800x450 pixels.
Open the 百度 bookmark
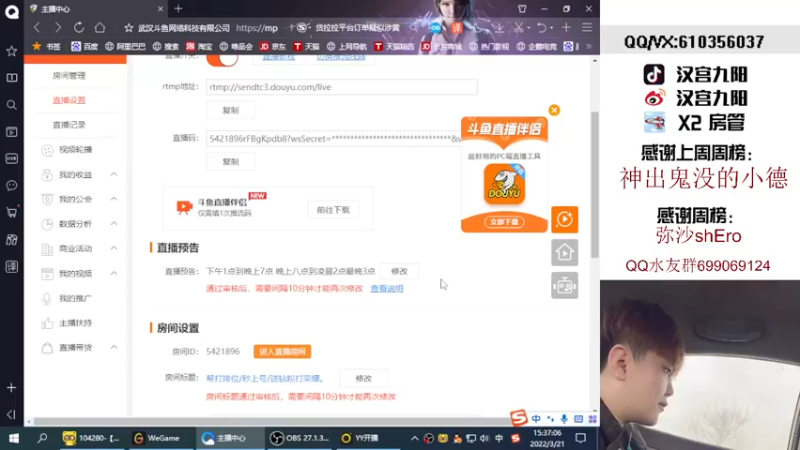85,46
